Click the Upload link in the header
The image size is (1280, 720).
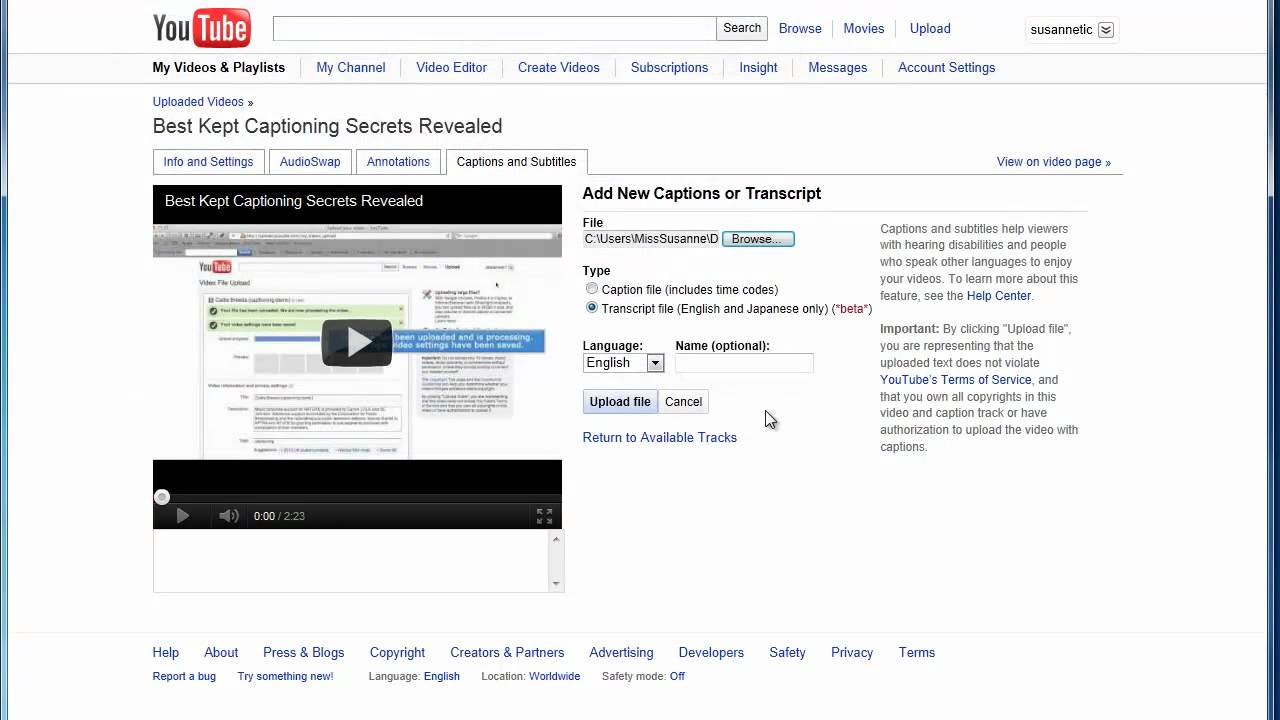(x=930, y=29)
